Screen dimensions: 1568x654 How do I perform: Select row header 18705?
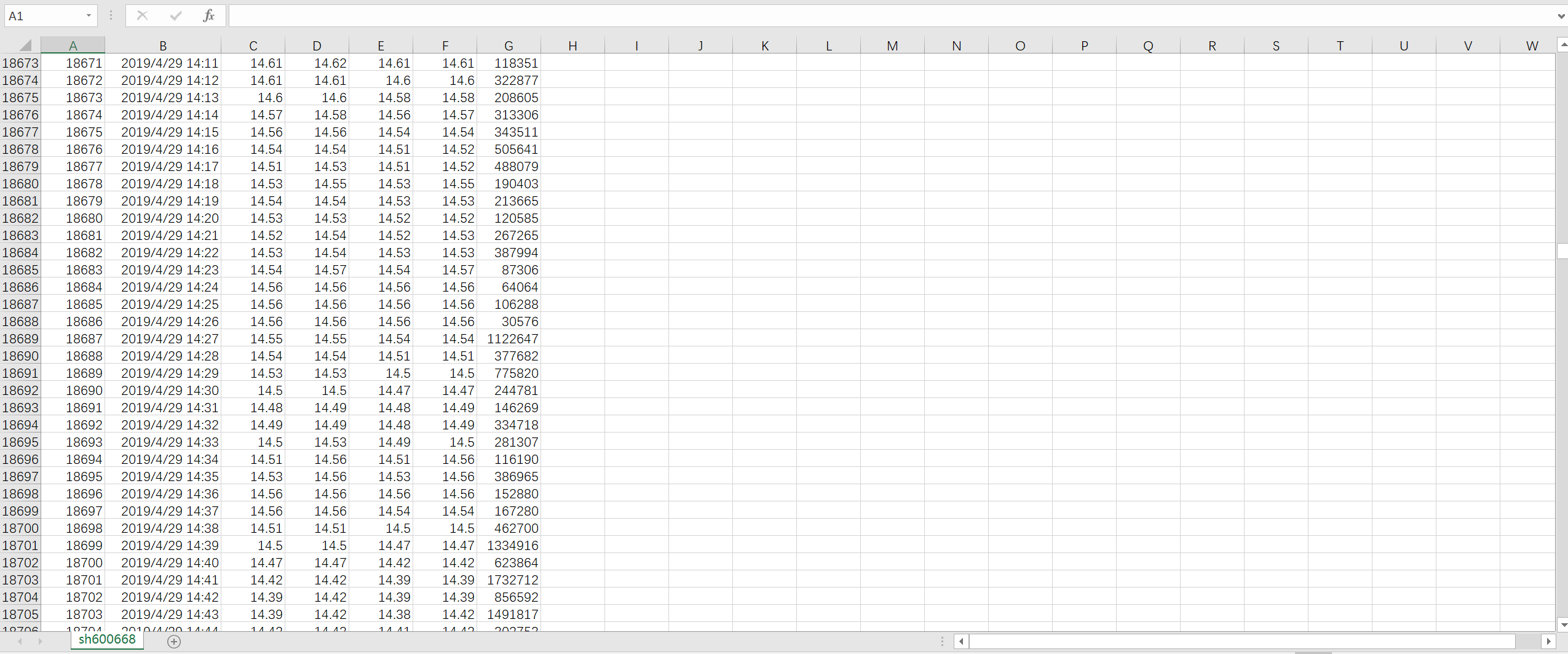tap(20, 614)
